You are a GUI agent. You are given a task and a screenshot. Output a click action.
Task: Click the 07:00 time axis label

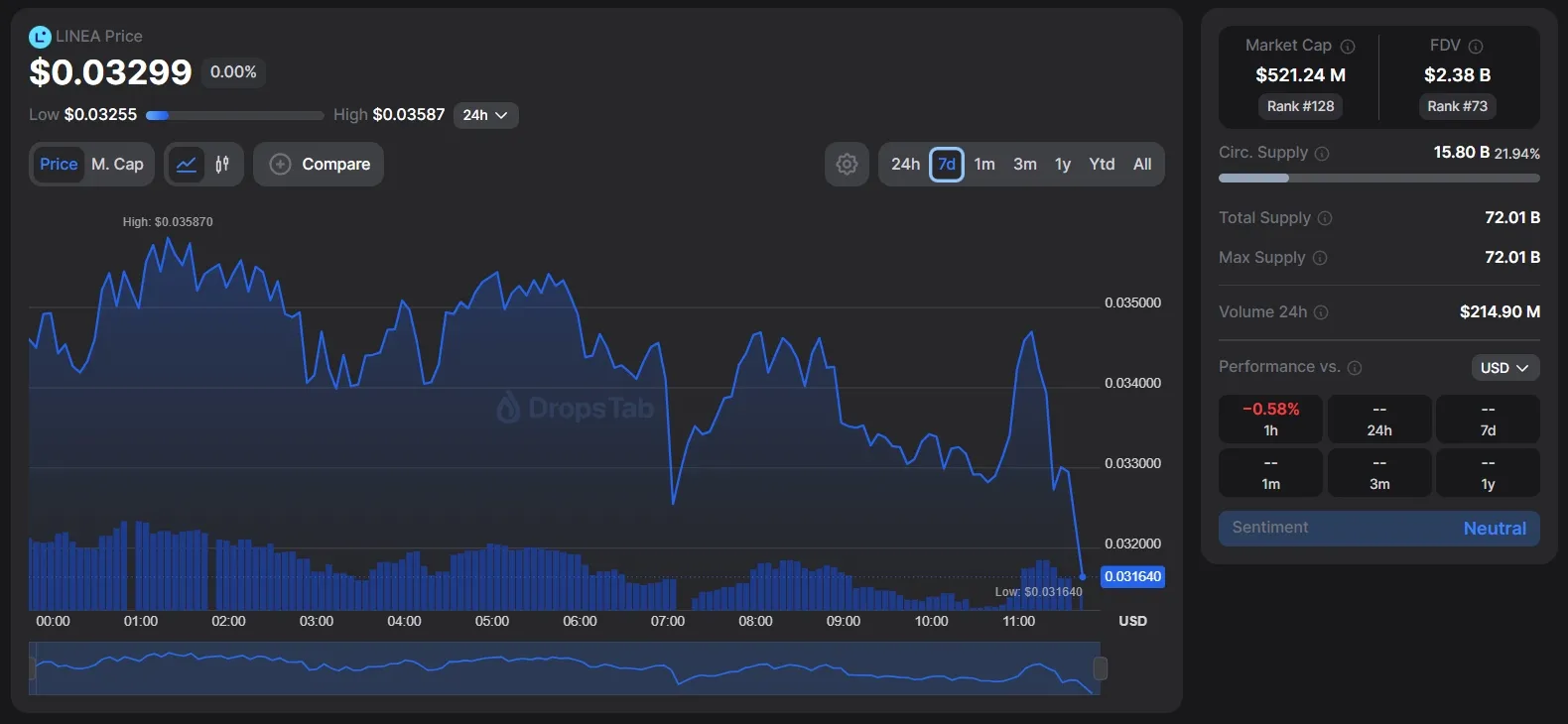point(668,622)
